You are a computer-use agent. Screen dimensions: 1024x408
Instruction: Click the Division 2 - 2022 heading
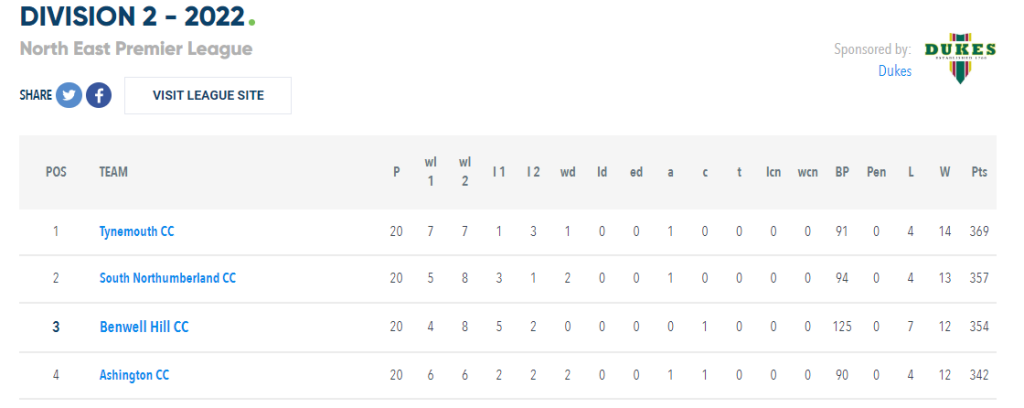click(x=133, y=17)
